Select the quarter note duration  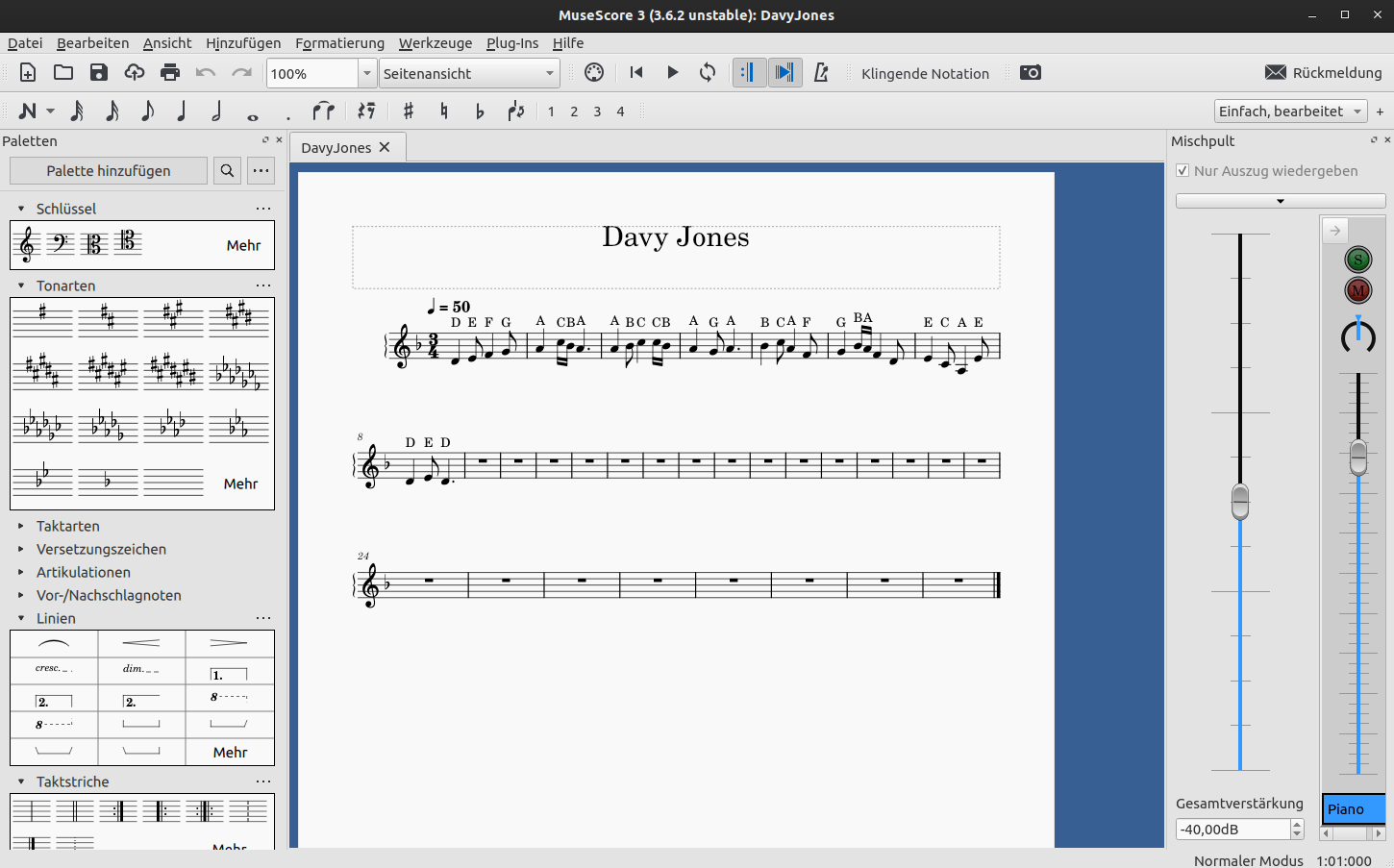[x=182, y=112]
